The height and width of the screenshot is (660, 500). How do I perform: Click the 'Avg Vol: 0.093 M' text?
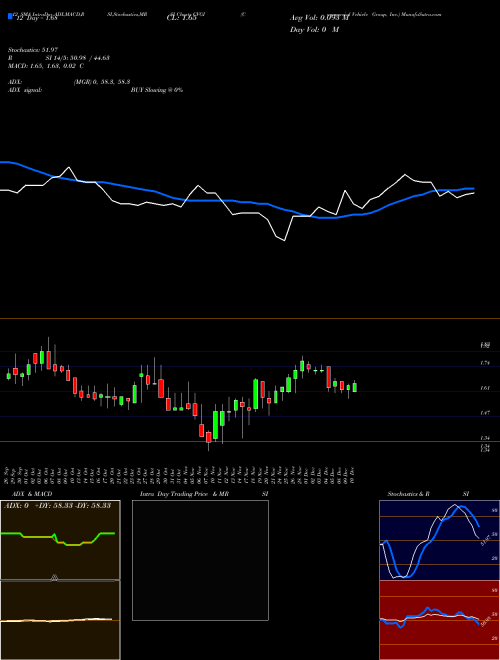click(x=319, y=18)
